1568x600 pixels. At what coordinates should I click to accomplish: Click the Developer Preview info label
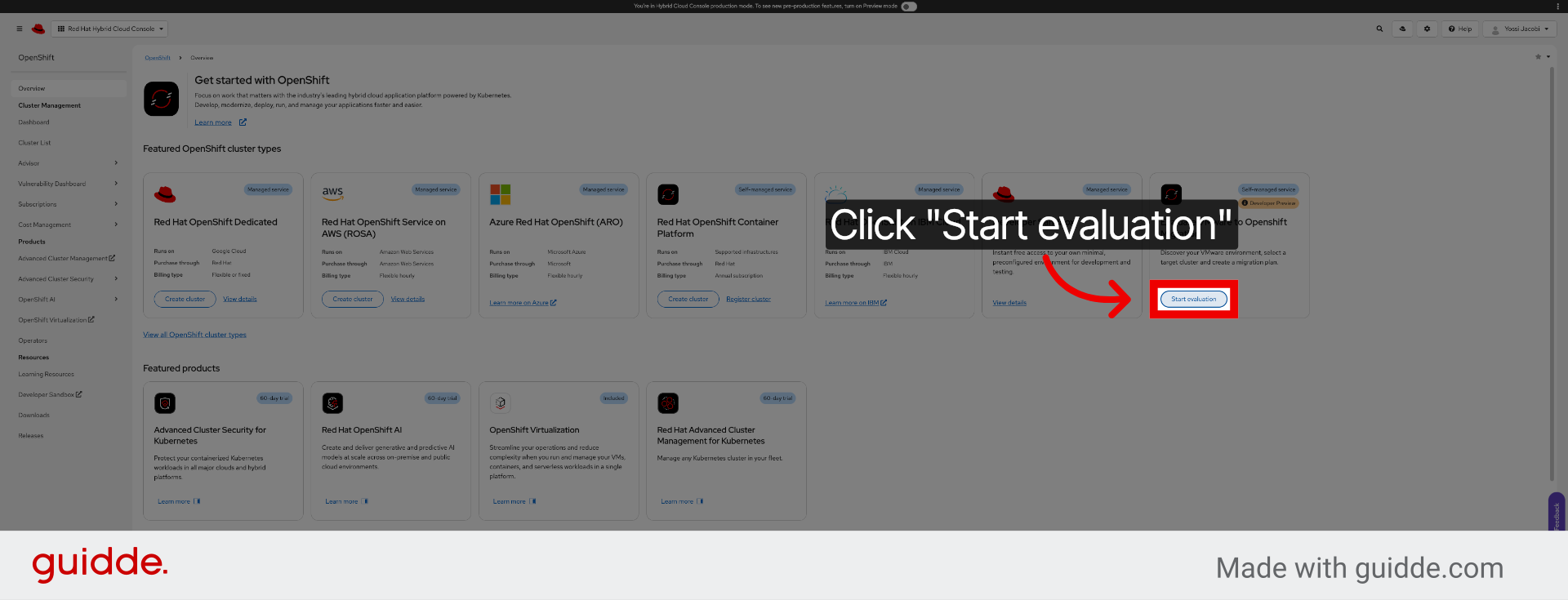[1269, 203]
